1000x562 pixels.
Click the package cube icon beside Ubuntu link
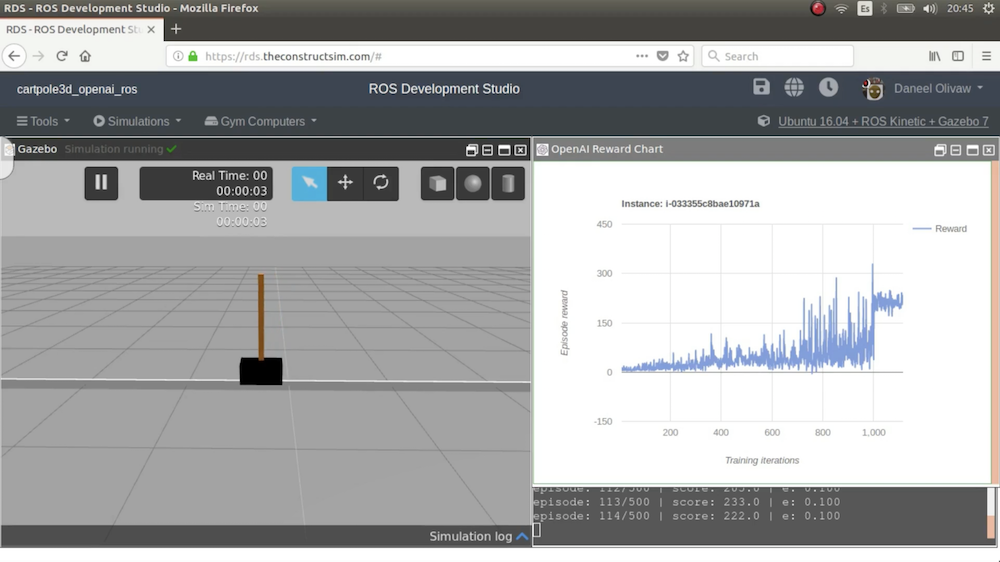[x=763, y=121]
